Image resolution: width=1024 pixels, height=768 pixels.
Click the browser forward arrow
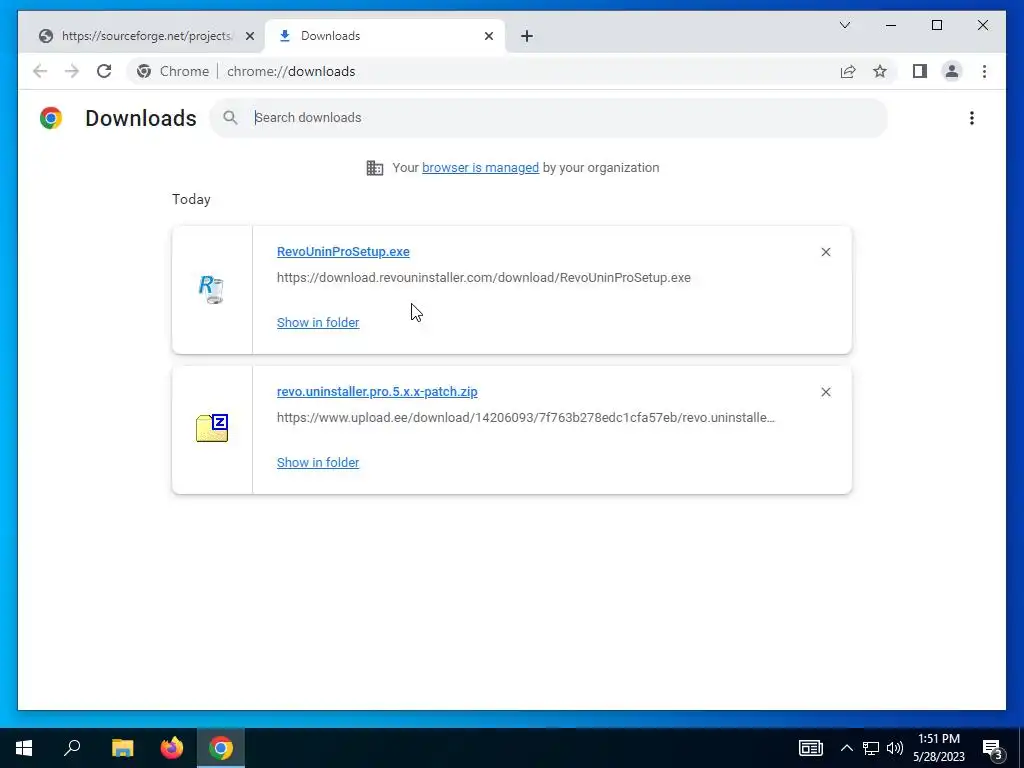coord(72,71)
